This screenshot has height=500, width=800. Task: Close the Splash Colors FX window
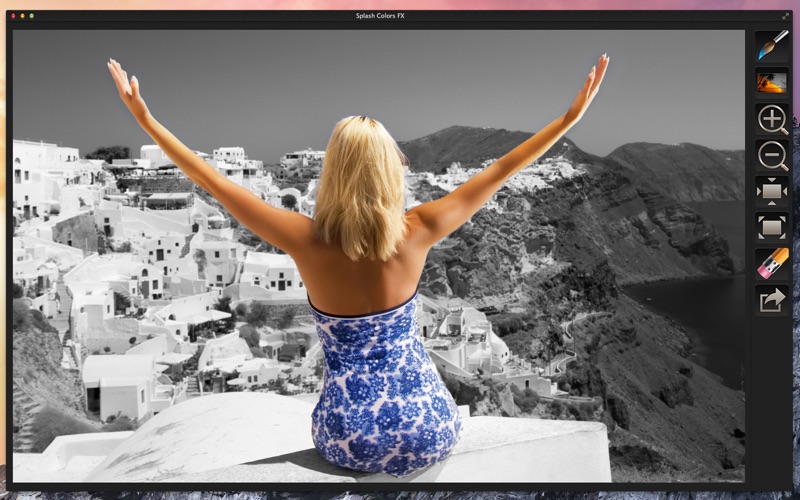point(13,16)
